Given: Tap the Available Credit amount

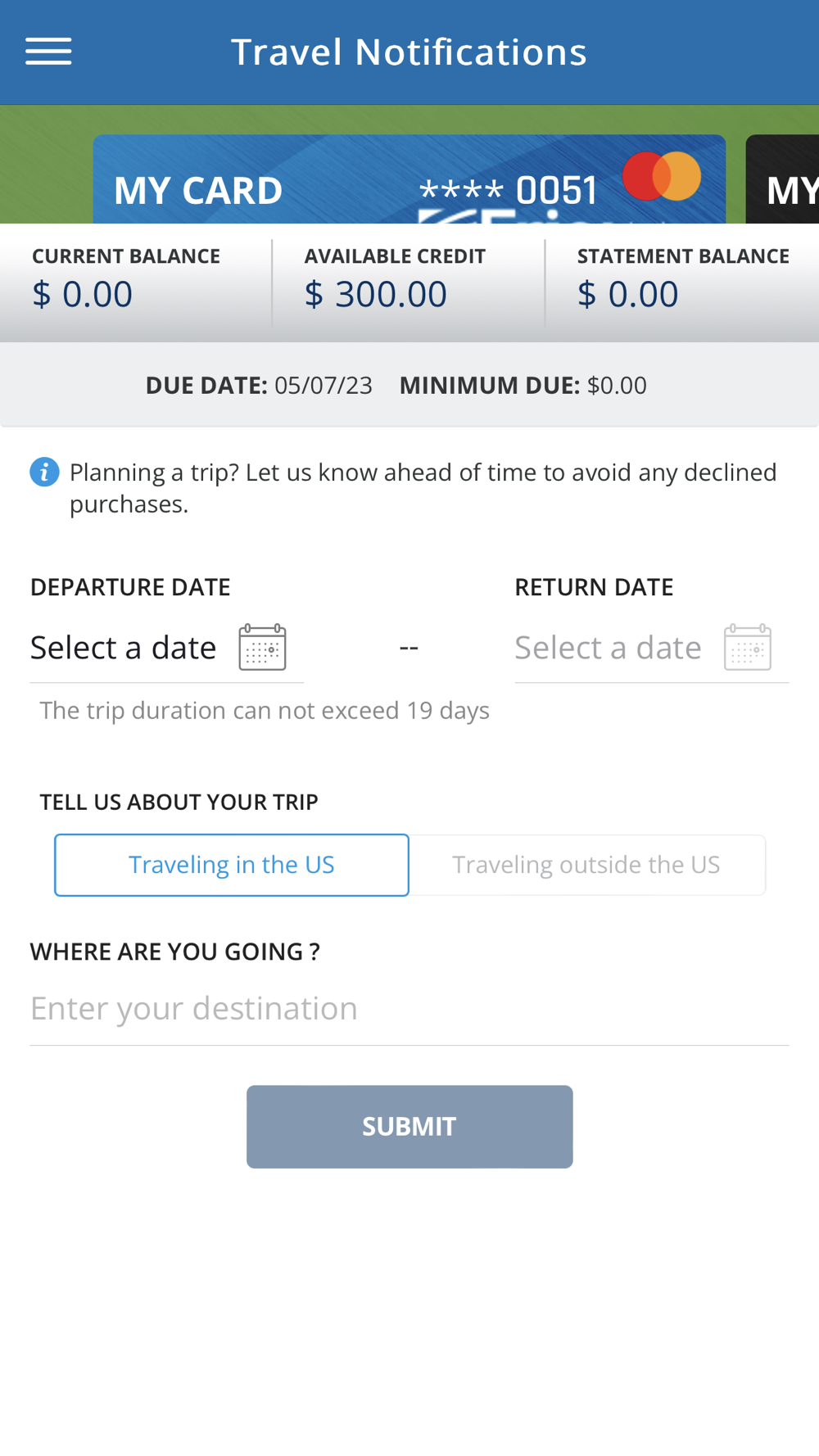Looking at the screenshot, I should (x=376, y=294).
